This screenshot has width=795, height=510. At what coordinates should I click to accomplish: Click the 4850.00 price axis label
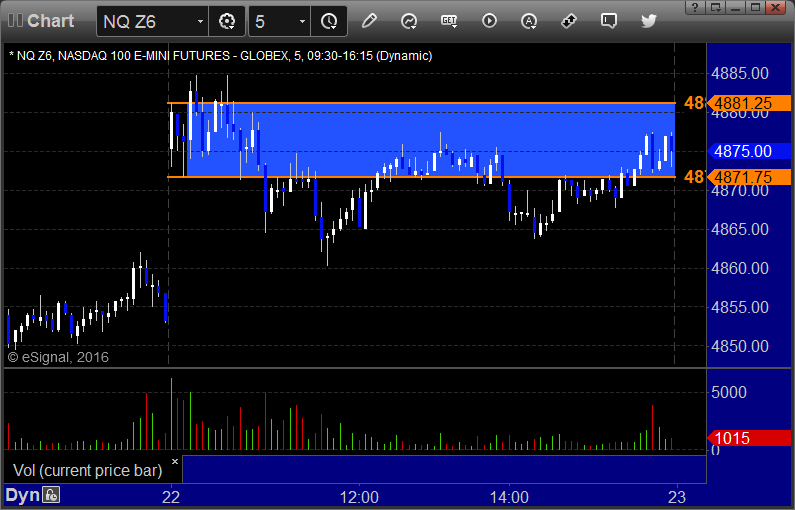click(740, 346)
